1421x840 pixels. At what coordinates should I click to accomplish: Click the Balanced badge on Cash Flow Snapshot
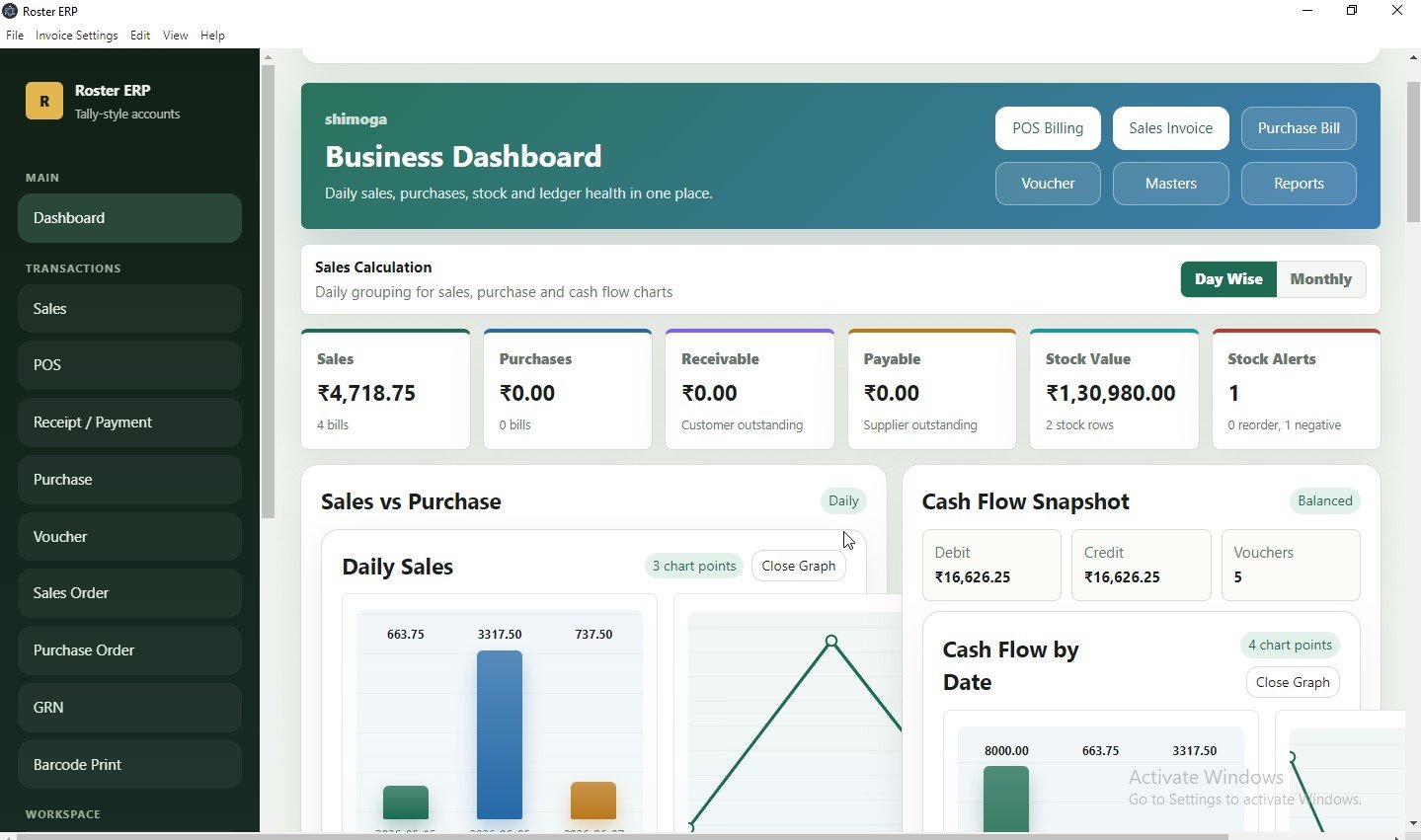click(x=1325, y=501)
